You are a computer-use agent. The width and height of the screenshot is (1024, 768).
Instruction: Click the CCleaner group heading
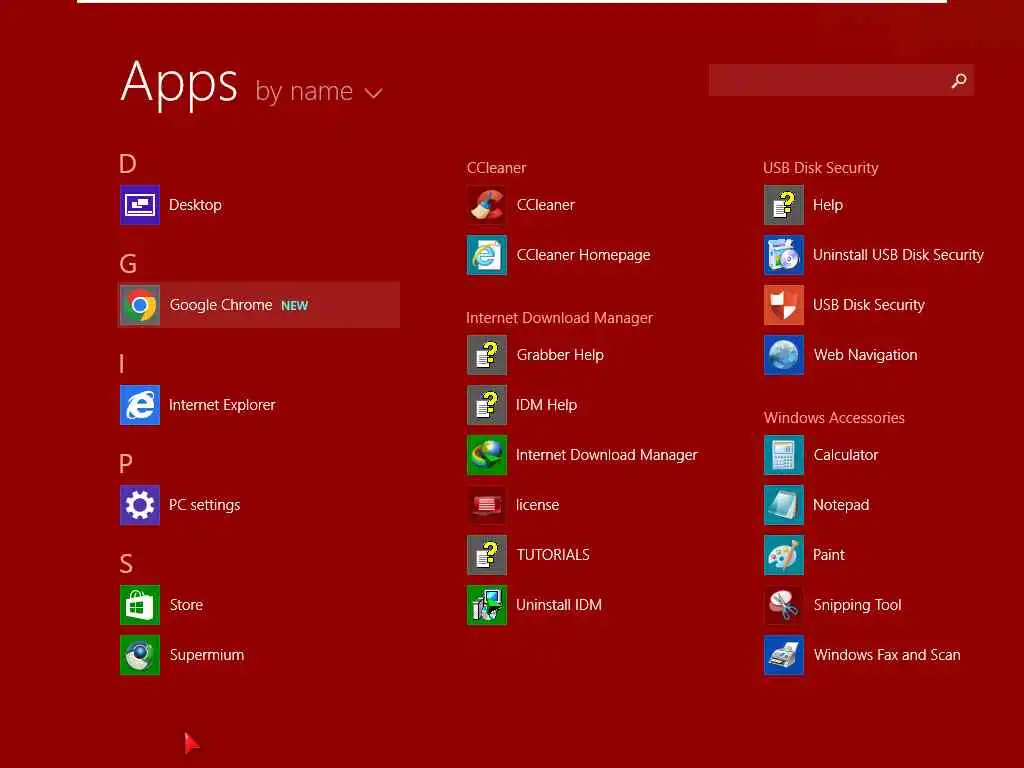(496, 168)
